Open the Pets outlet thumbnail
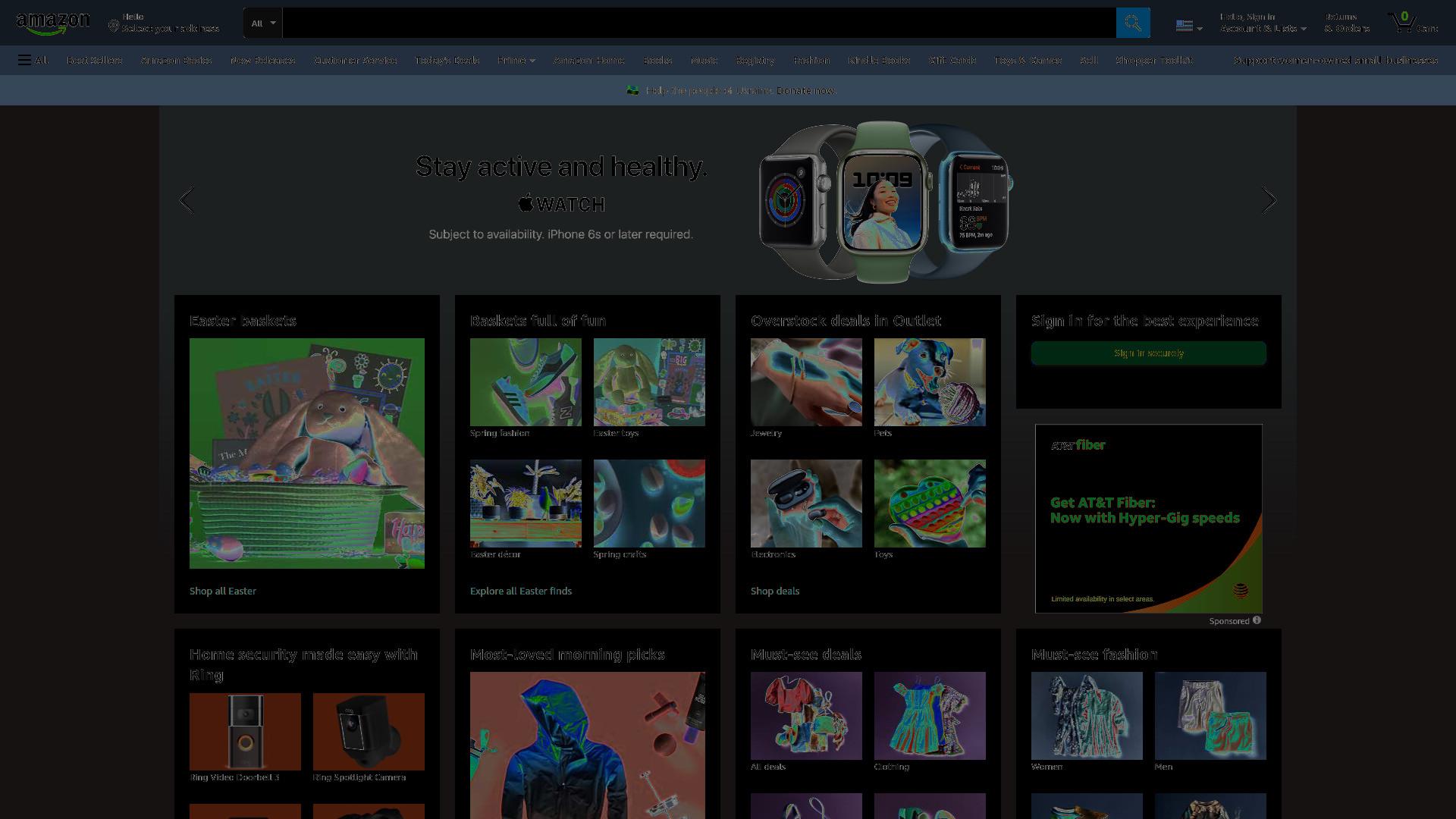The height and width of the screenshot is (819, 1456). point(930,382)
